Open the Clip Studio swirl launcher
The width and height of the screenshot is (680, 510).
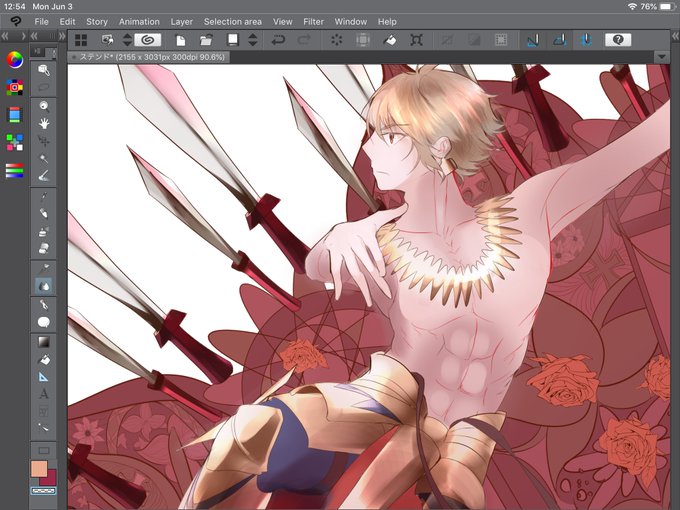pos(147,40)
